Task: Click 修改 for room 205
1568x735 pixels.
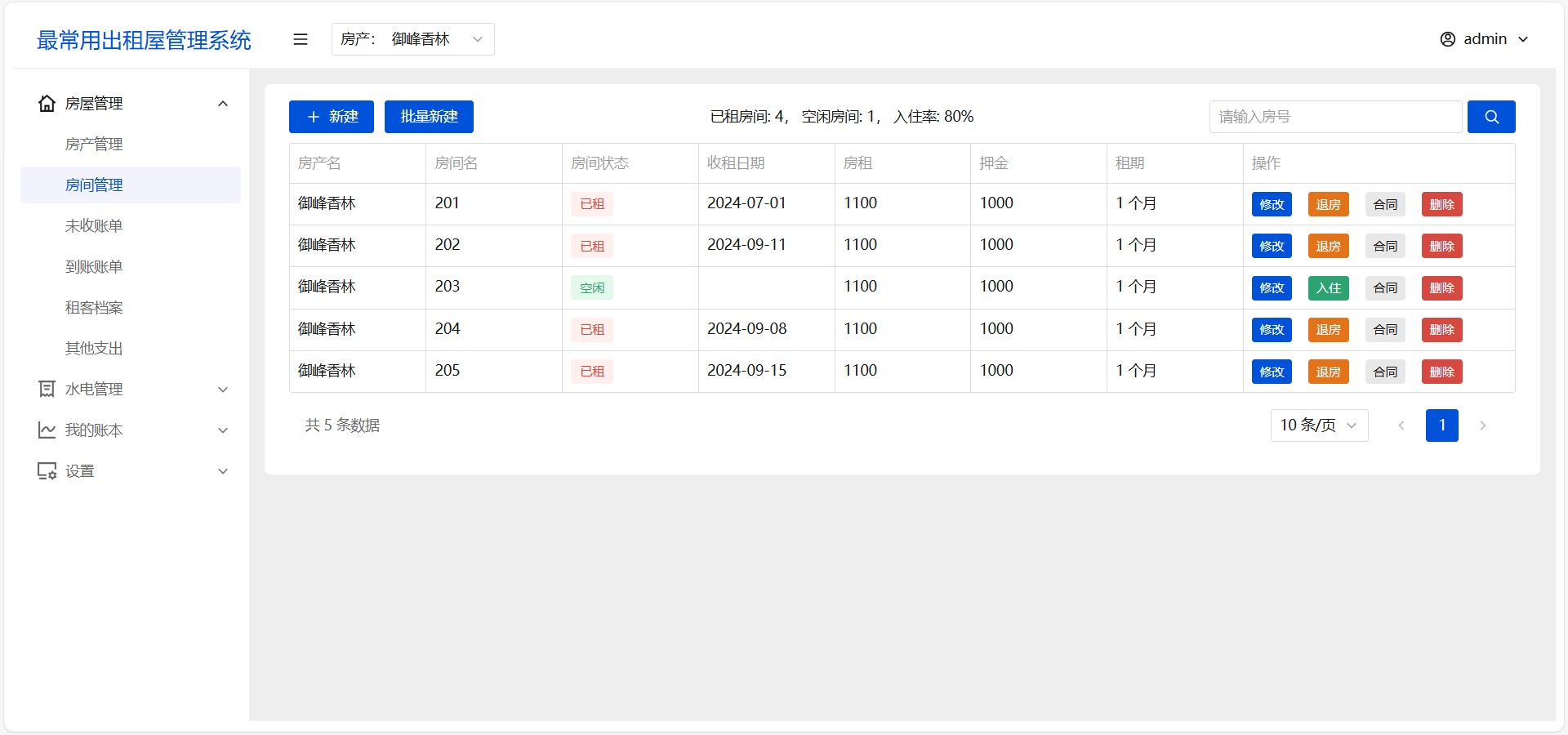Action: click(1272, 372)
